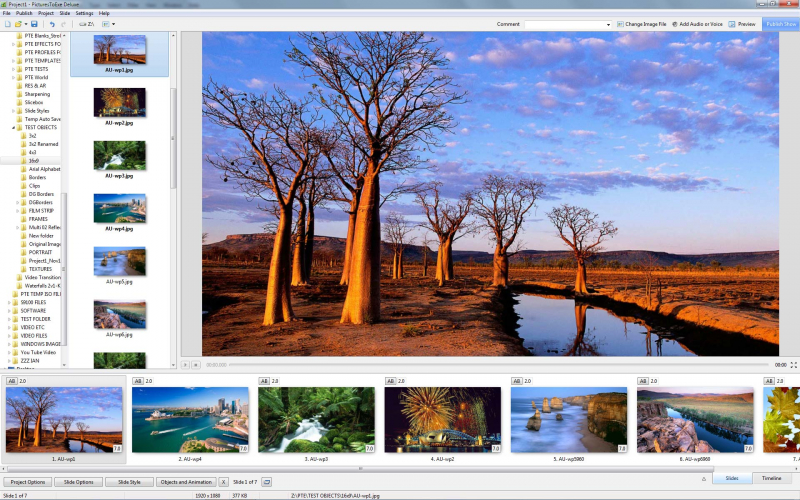
Task: Open the Slide menu
Action: pyautogui.click(x=65, y=13)
